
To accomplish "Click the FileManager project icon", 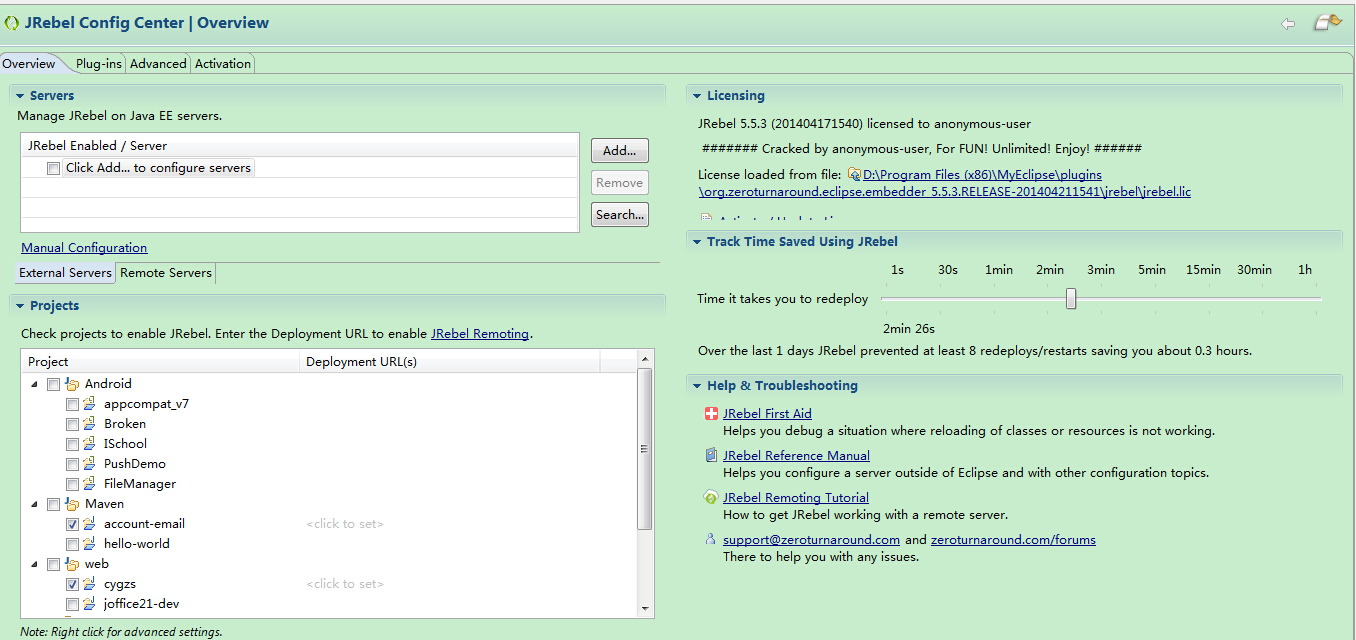I will pyautogui.click(x=91, y=484).
